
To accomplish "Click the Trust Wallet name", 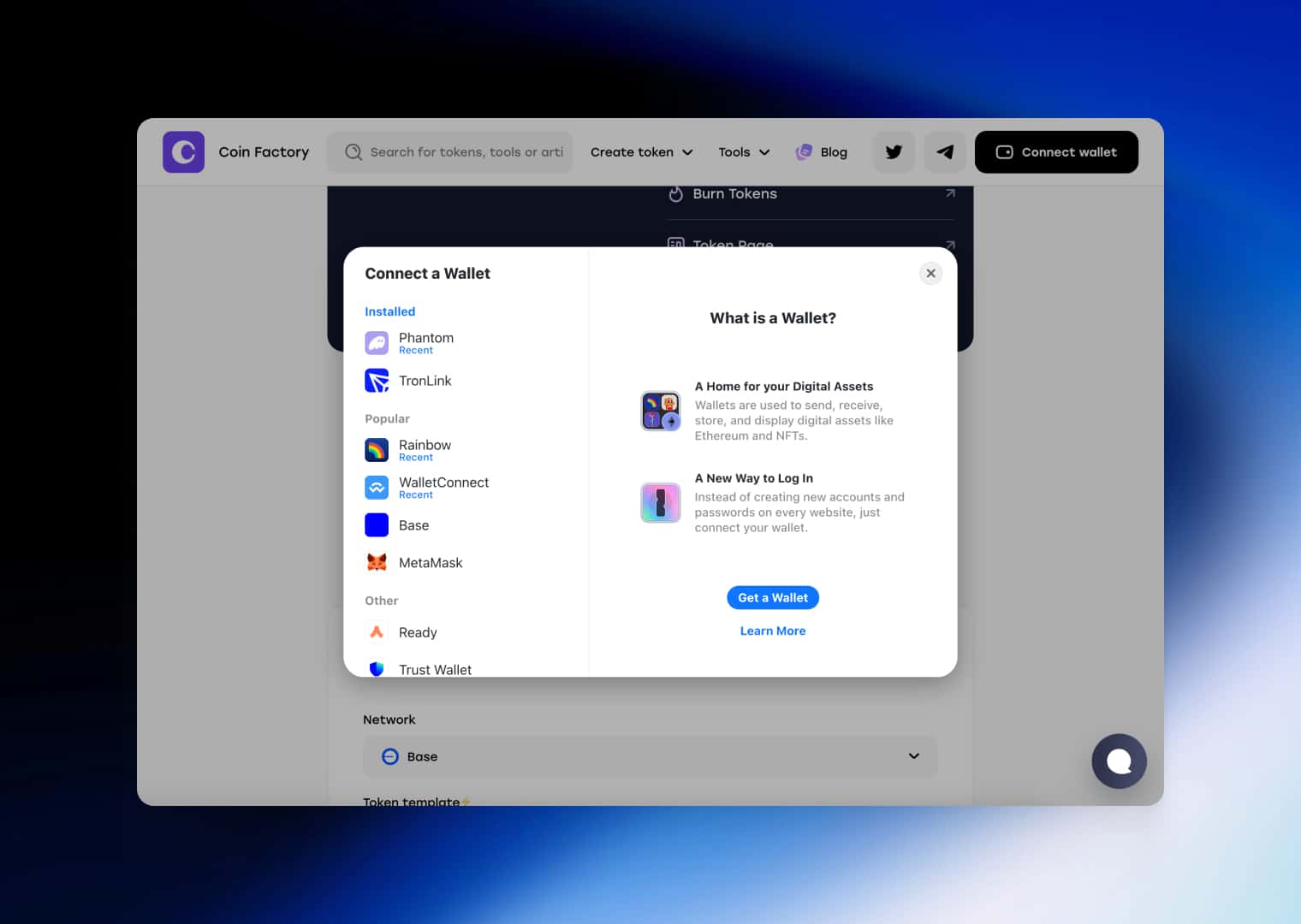I will point(435,670).
